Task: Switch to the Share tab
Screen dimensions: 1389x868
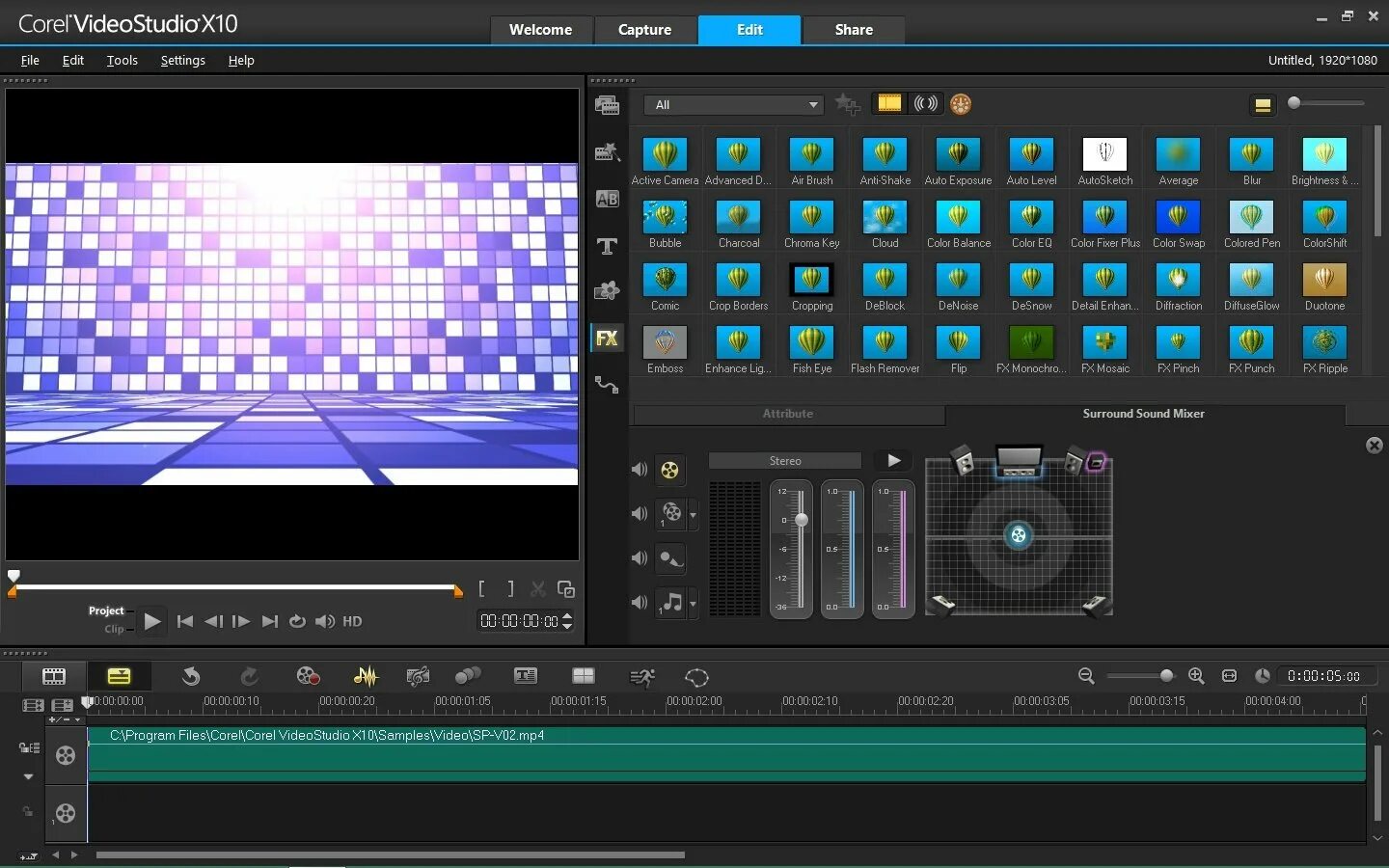Action: pyautogui.click(x=854, y=30)
